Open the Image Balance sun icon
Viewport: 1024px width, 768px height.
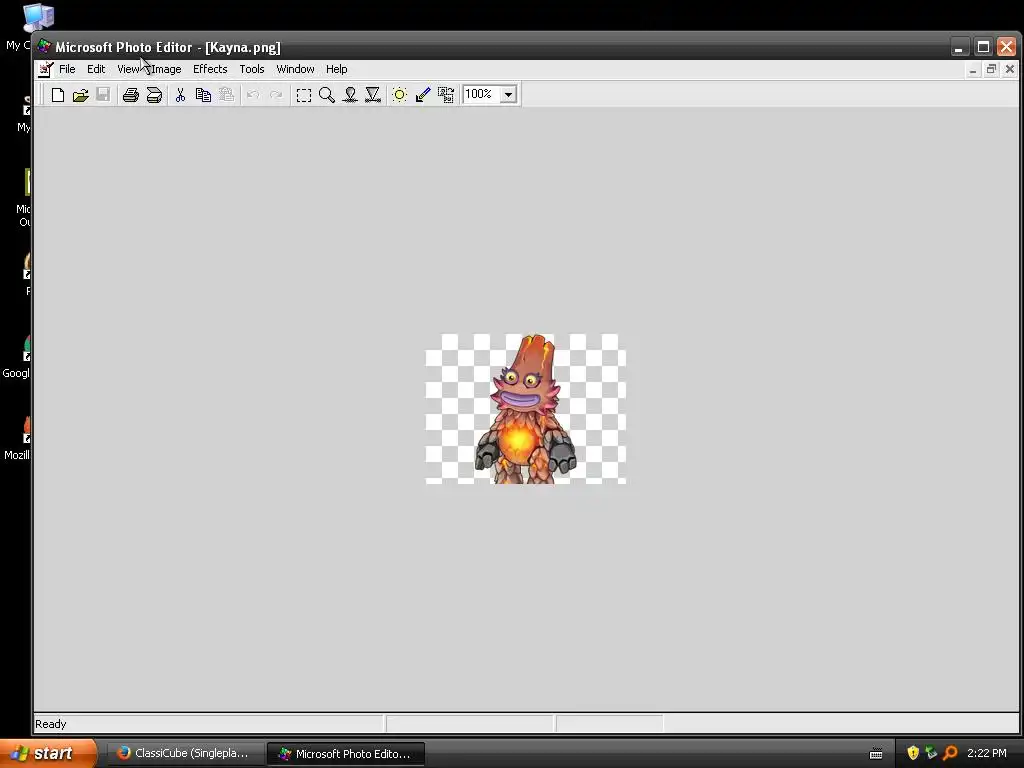[400, 95]
